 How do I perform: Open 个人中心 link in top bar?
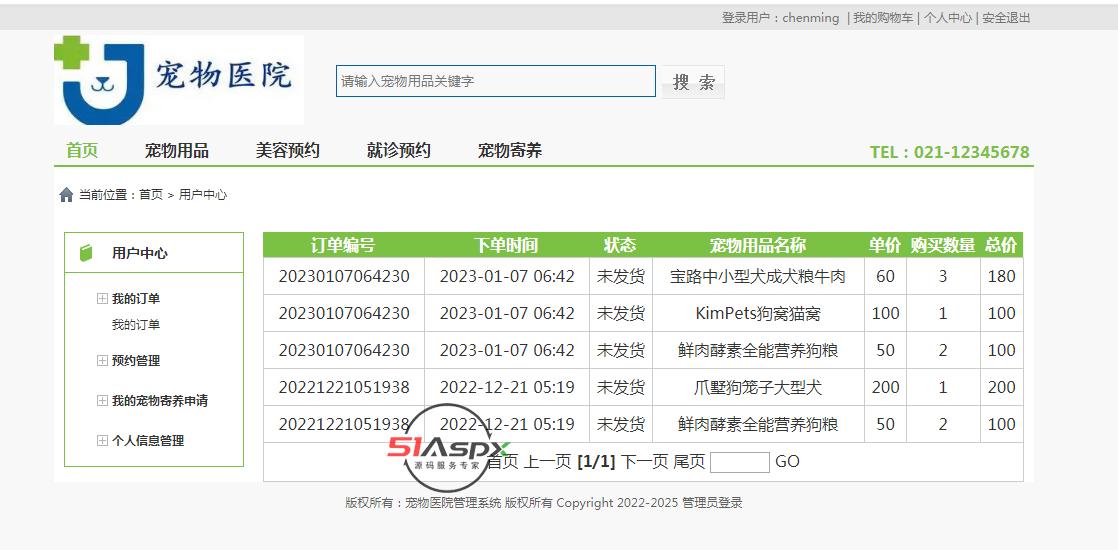tap(948, 18)
